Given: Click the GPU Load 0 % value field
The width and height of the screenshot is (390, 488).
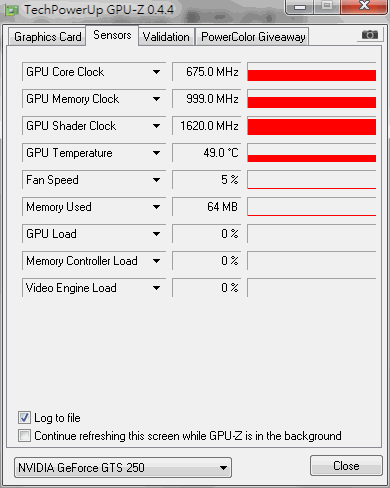Looking at the screenshot, I should (x=206, y=234).
